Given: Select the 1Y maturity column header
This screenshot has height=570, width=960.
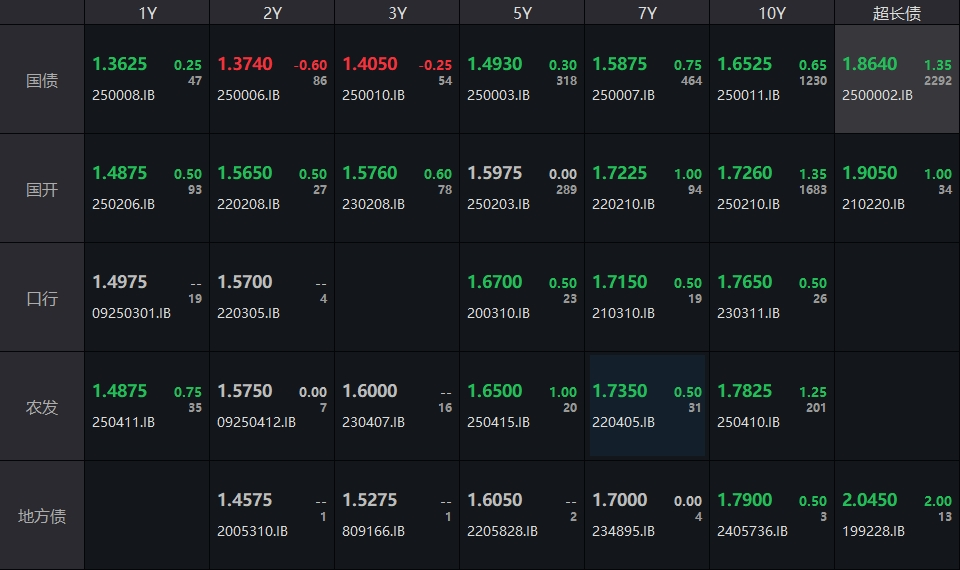Looking at the screenshot, I should point(147,13).
